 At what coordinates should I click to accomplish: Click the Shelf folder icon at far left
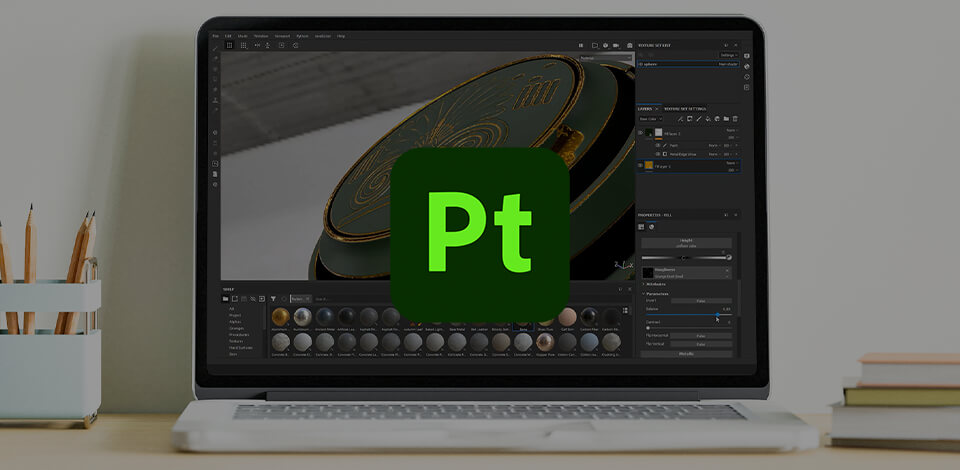point(225,299)
